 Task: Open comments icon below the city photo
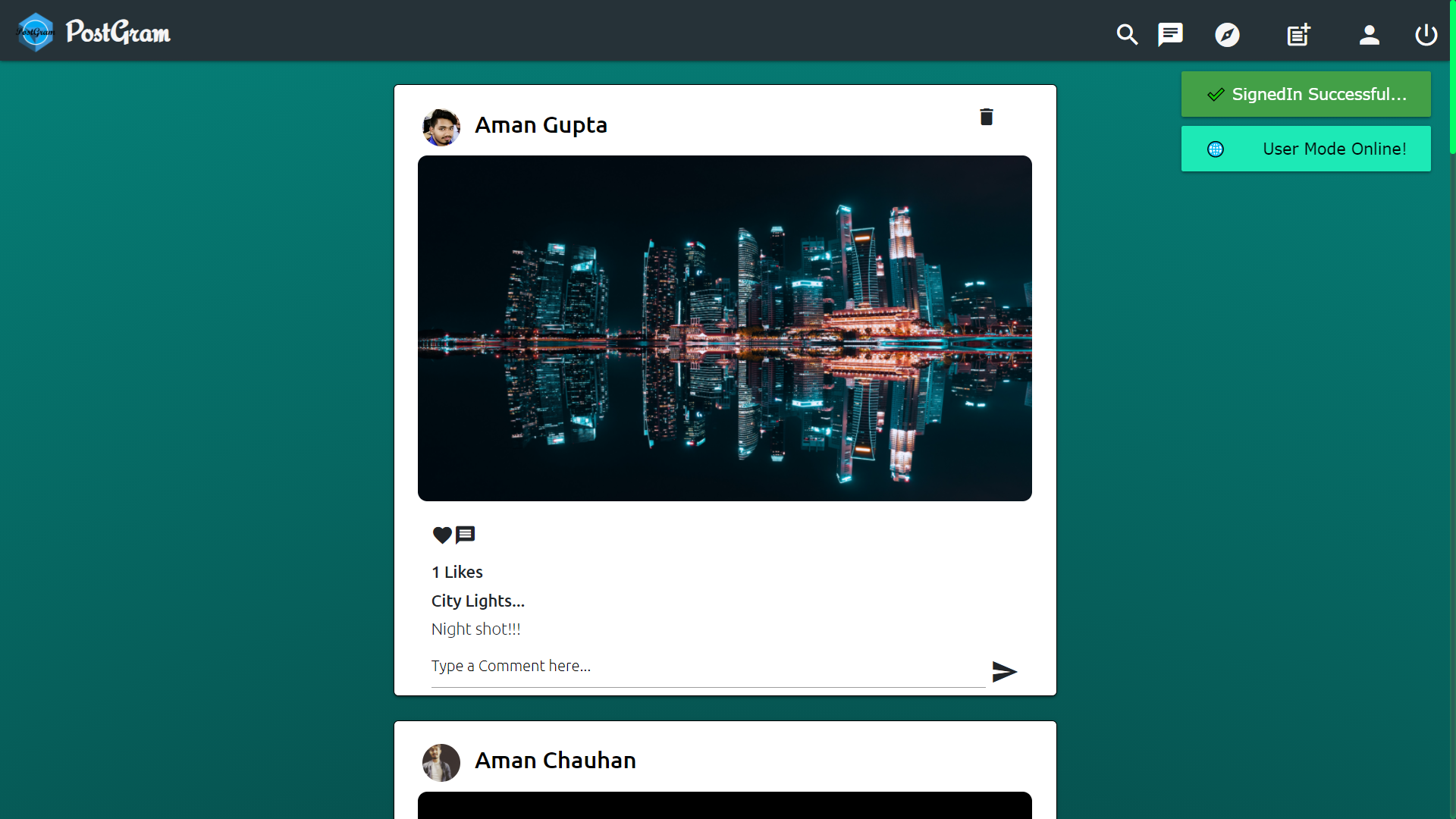coord(466,535)
